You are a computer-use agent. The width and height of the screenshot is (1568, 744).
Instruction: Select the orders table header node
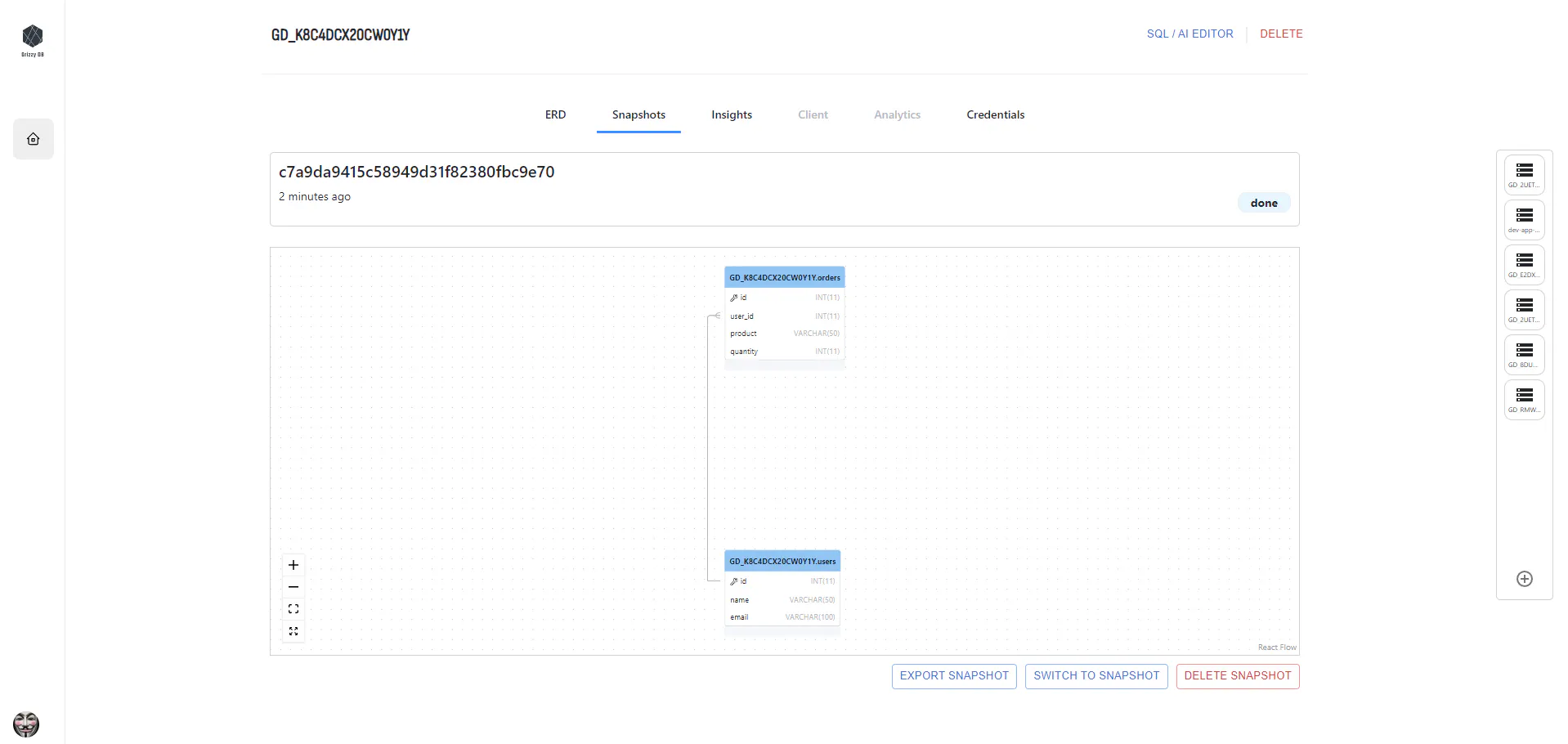coord(785,277)
